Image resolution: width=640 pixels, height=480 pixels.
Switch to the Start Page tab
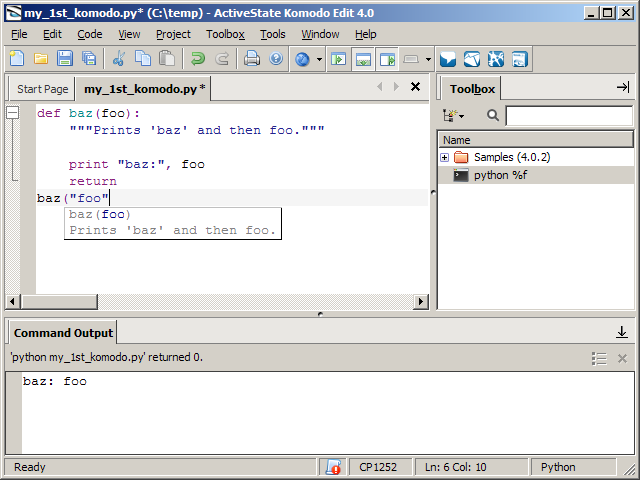42,89
